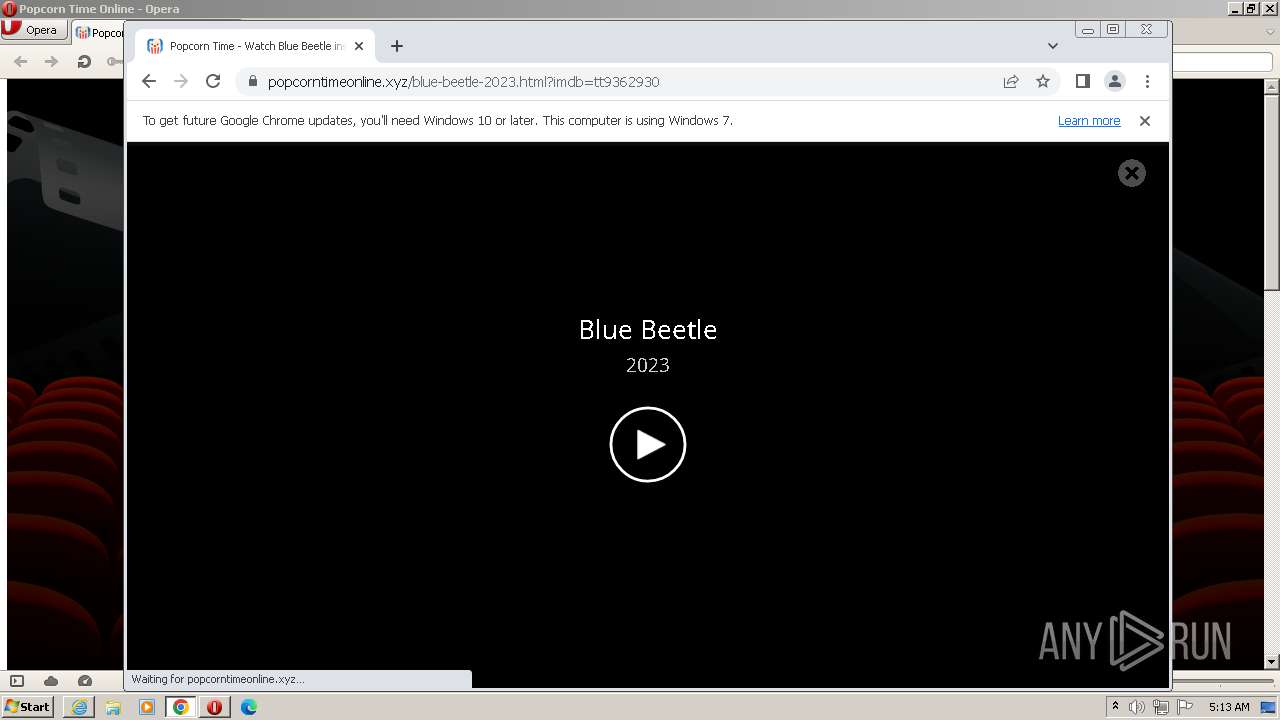The image size is (1280, 720).
Task: Open Opera Link cloud icon in status bar
Action: [50, 681]
